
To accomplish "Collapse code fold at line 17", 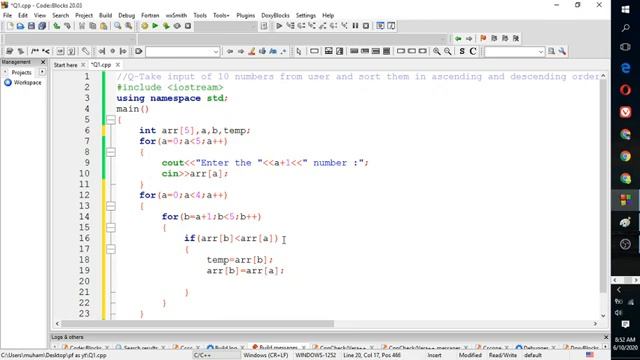I will (x=111, y=249).
